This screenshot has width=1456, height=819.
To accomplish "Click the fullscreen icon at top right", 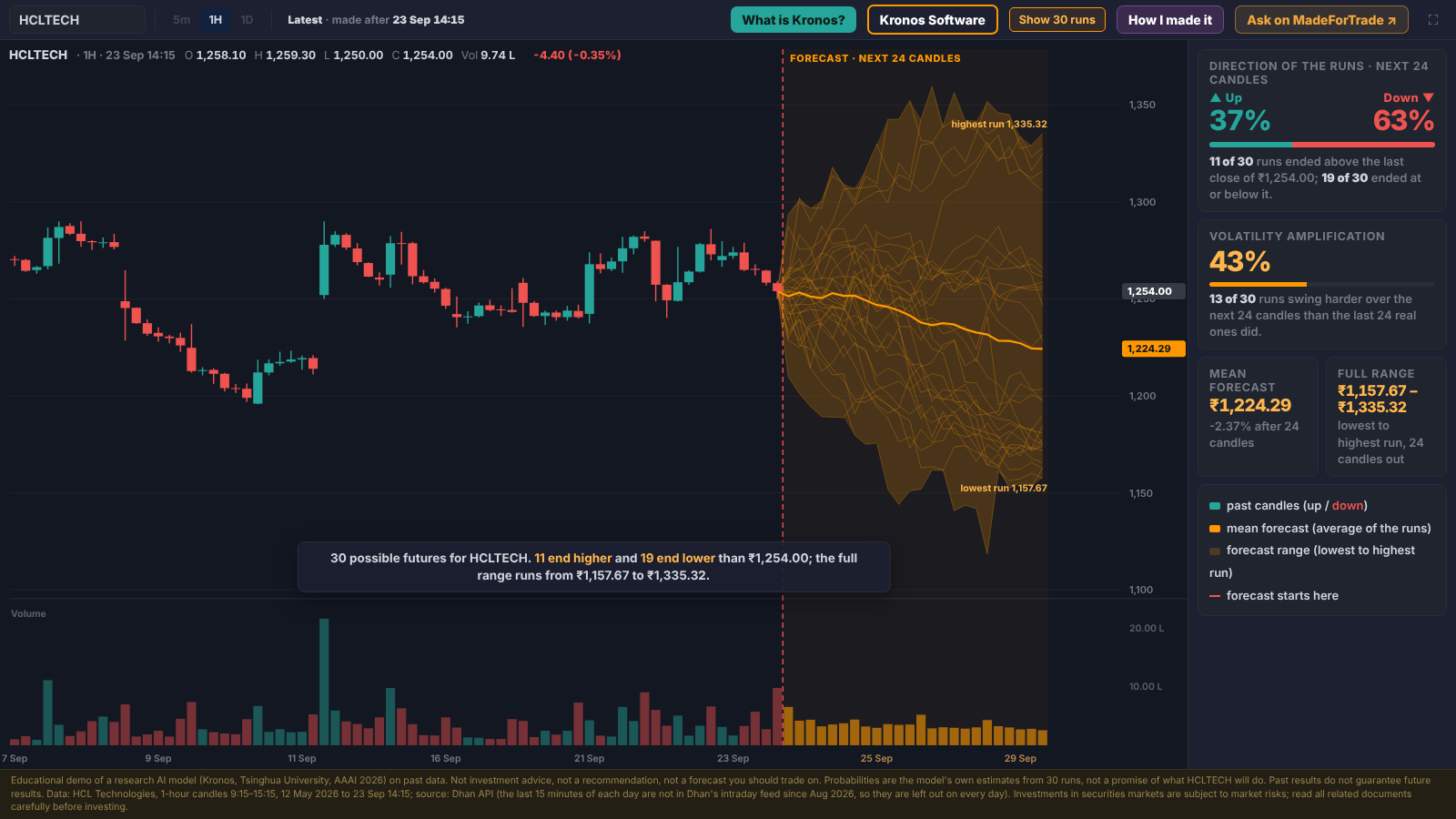I will tap(1433, 20).
